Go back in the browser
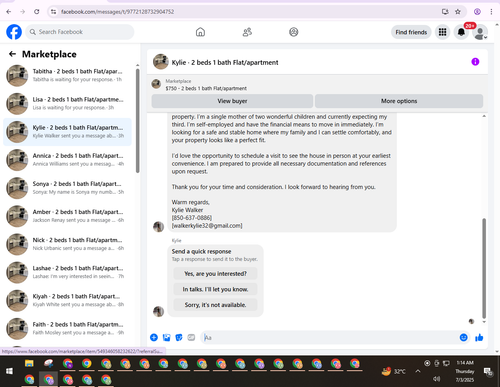 pyautogui.click(x=9, y=12)
